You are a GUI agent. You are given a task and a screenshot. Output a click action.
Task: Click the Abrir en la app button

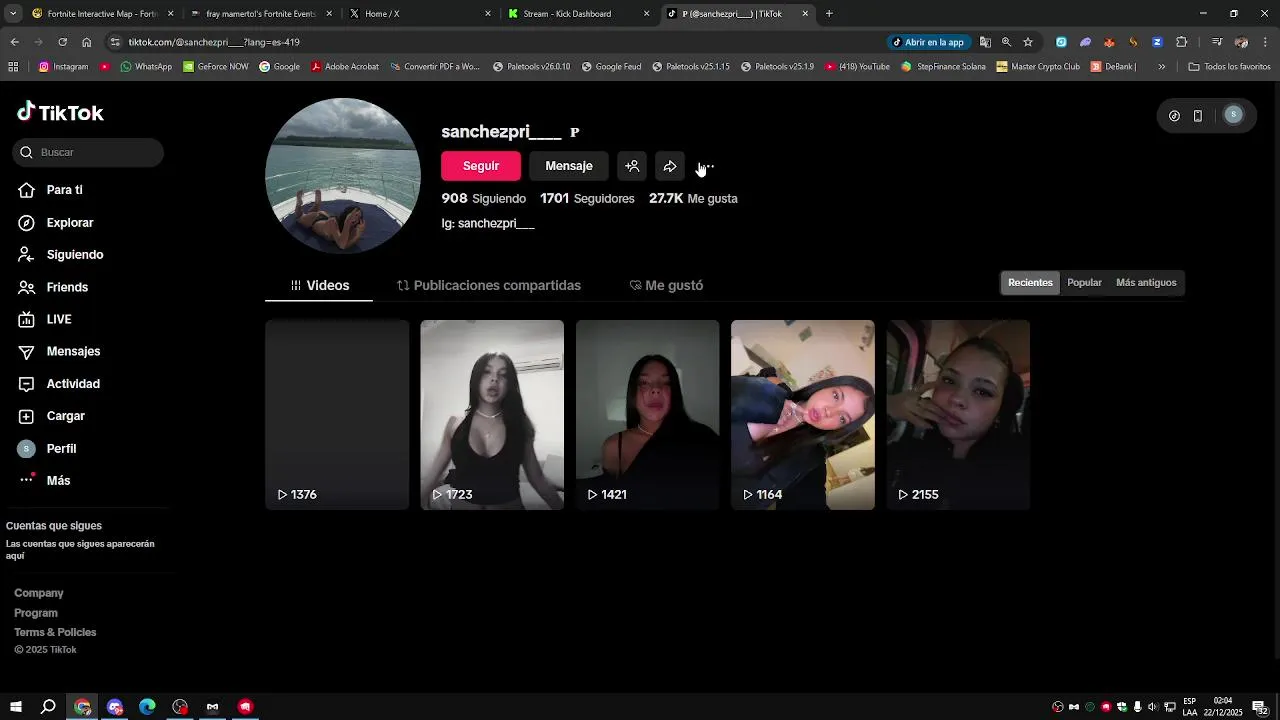[x=928, y=42]
